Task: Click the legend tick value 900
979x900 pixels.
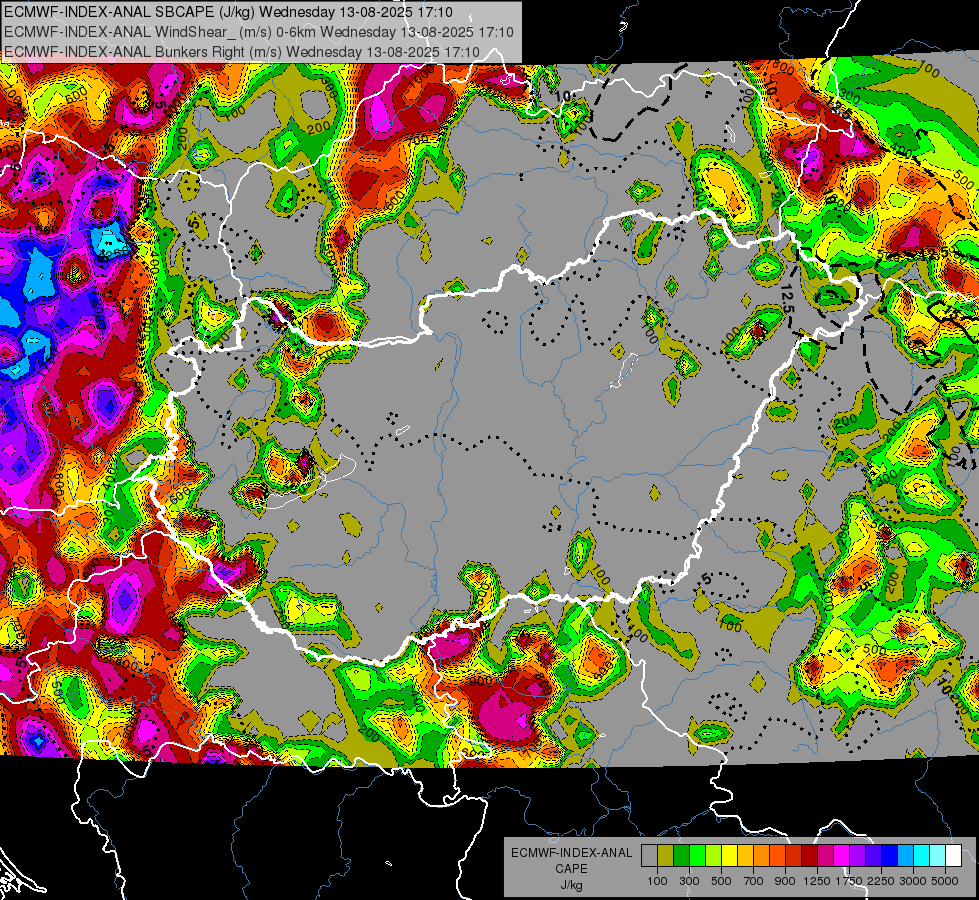Action: (785, 881)
